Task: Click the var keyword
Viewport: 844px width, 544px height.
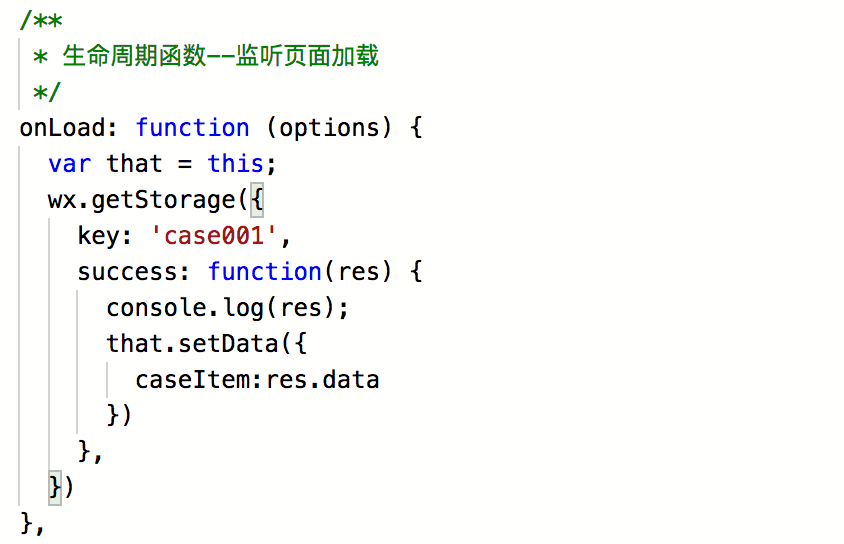Action: click(x=69, y=164)
